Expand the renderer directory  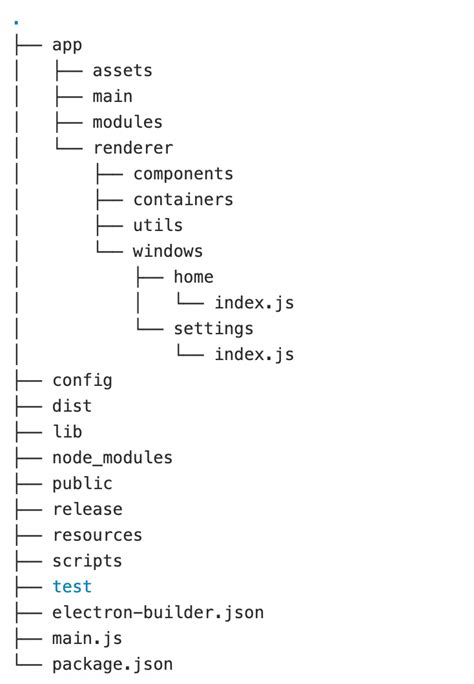133,148
